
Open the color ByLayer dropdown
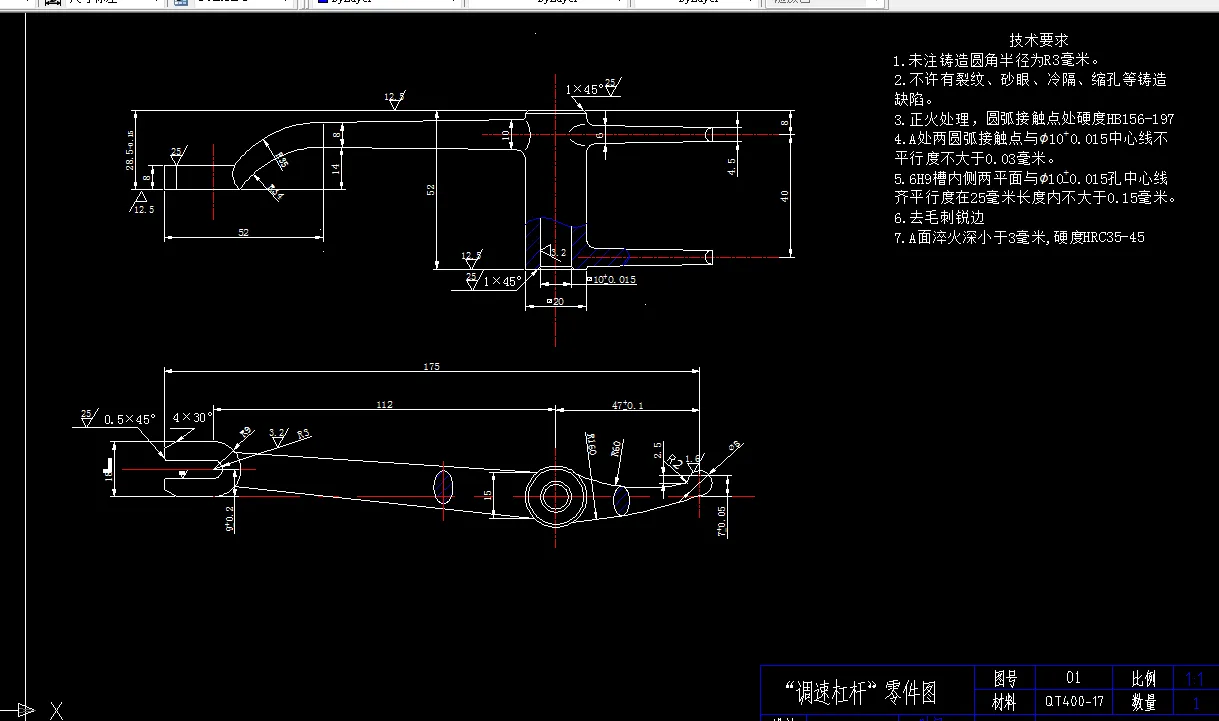[x=452, y=5]
